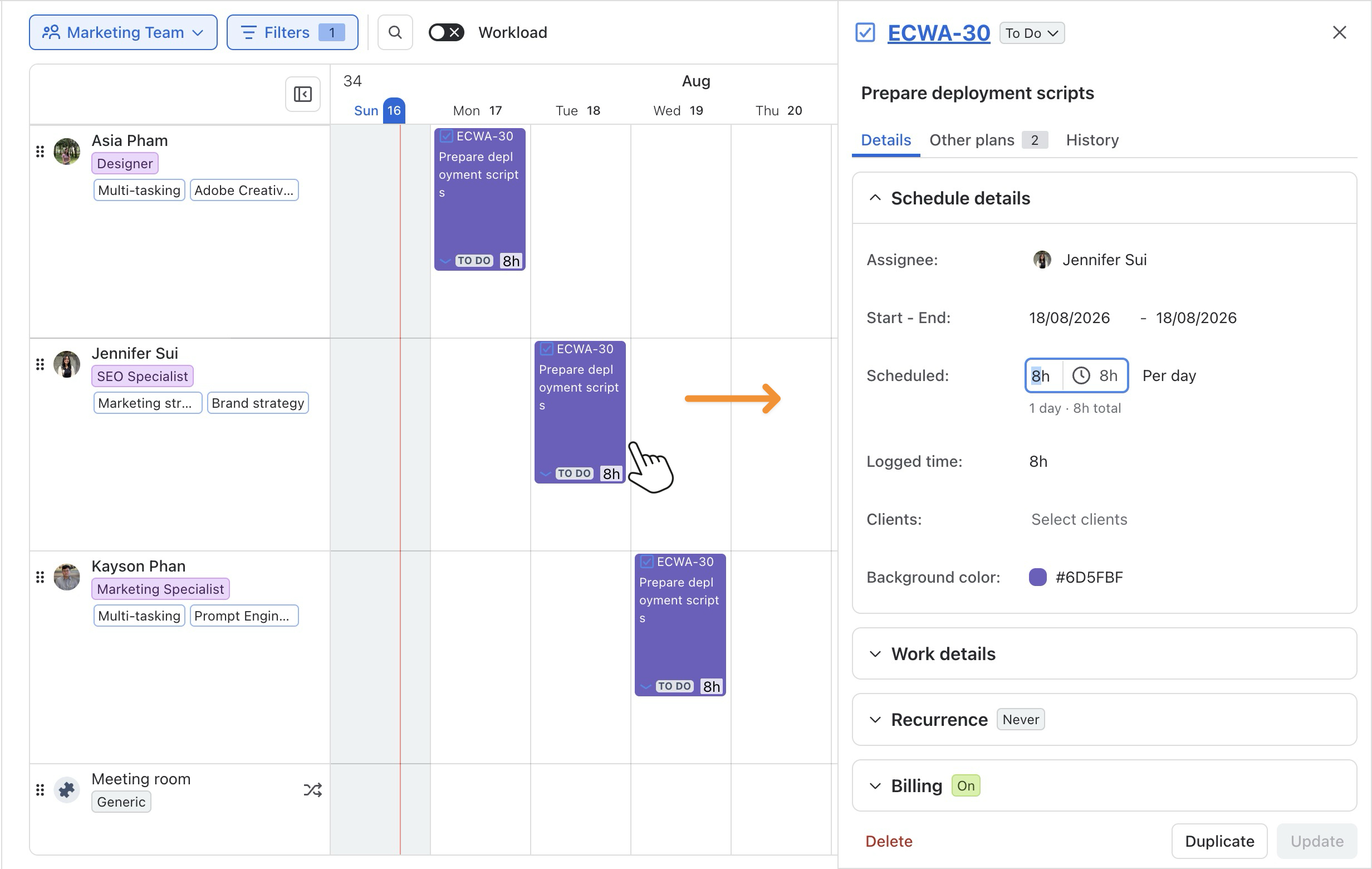This screenshot has height=869, width=1372.
Task: Click the Duplicate button
Action: point(1219,841)
